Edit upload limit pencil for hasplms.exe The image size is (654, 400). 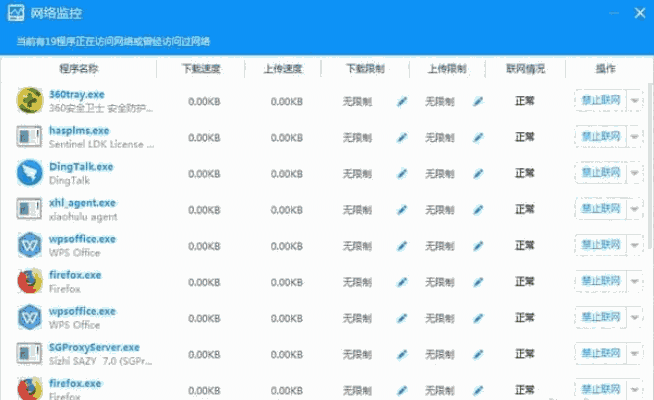[x=478, y=137]
